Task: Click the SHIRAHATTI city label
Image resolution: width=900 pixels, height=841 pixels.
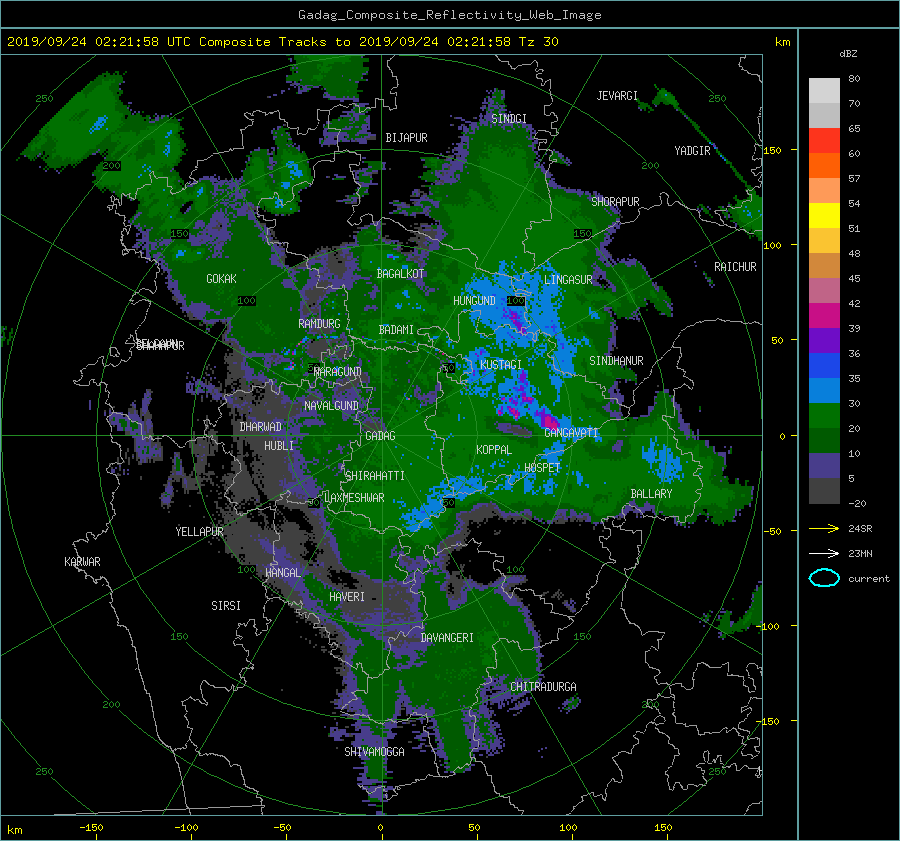Action: pyautogui.click(x=375, y=476)
